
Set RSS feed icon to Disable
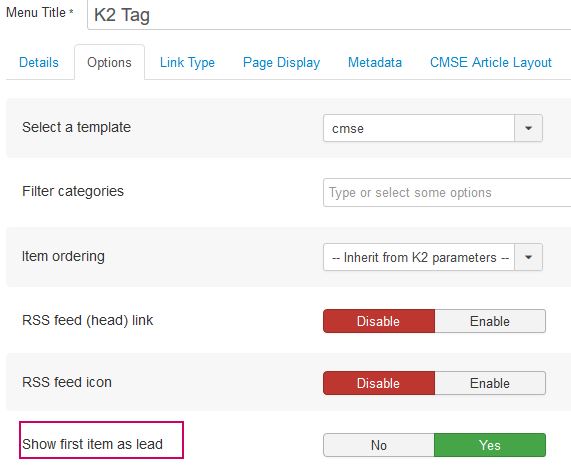tap(379, 383)
